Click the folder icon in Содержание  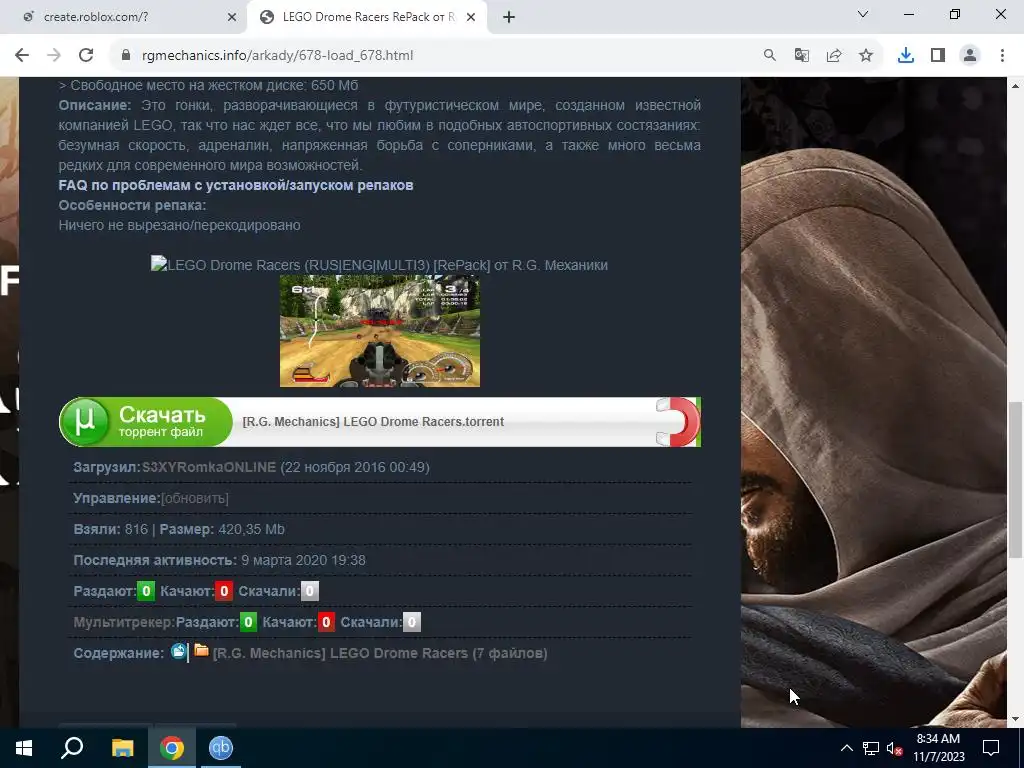click(x=201, y=651)
